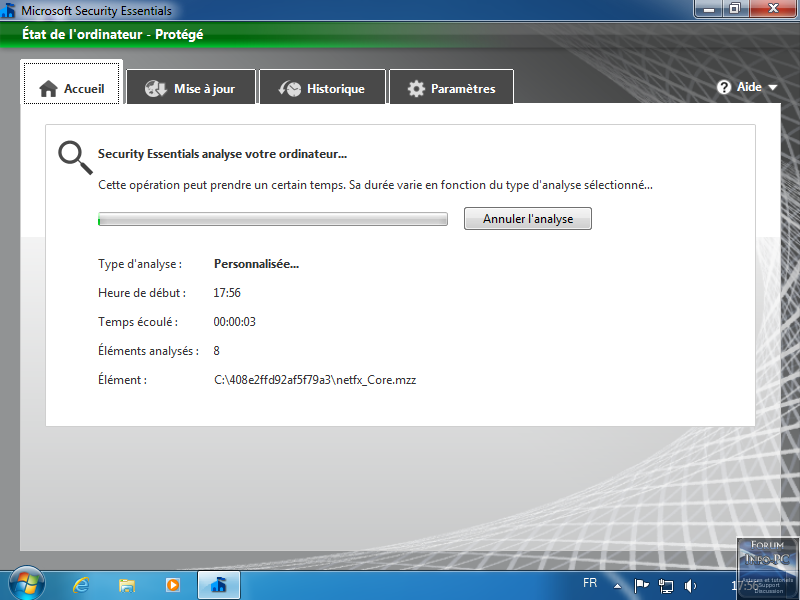The image size is (800, 600).
Task: Open the Action Center flag icon
Action: pos(642,585)
